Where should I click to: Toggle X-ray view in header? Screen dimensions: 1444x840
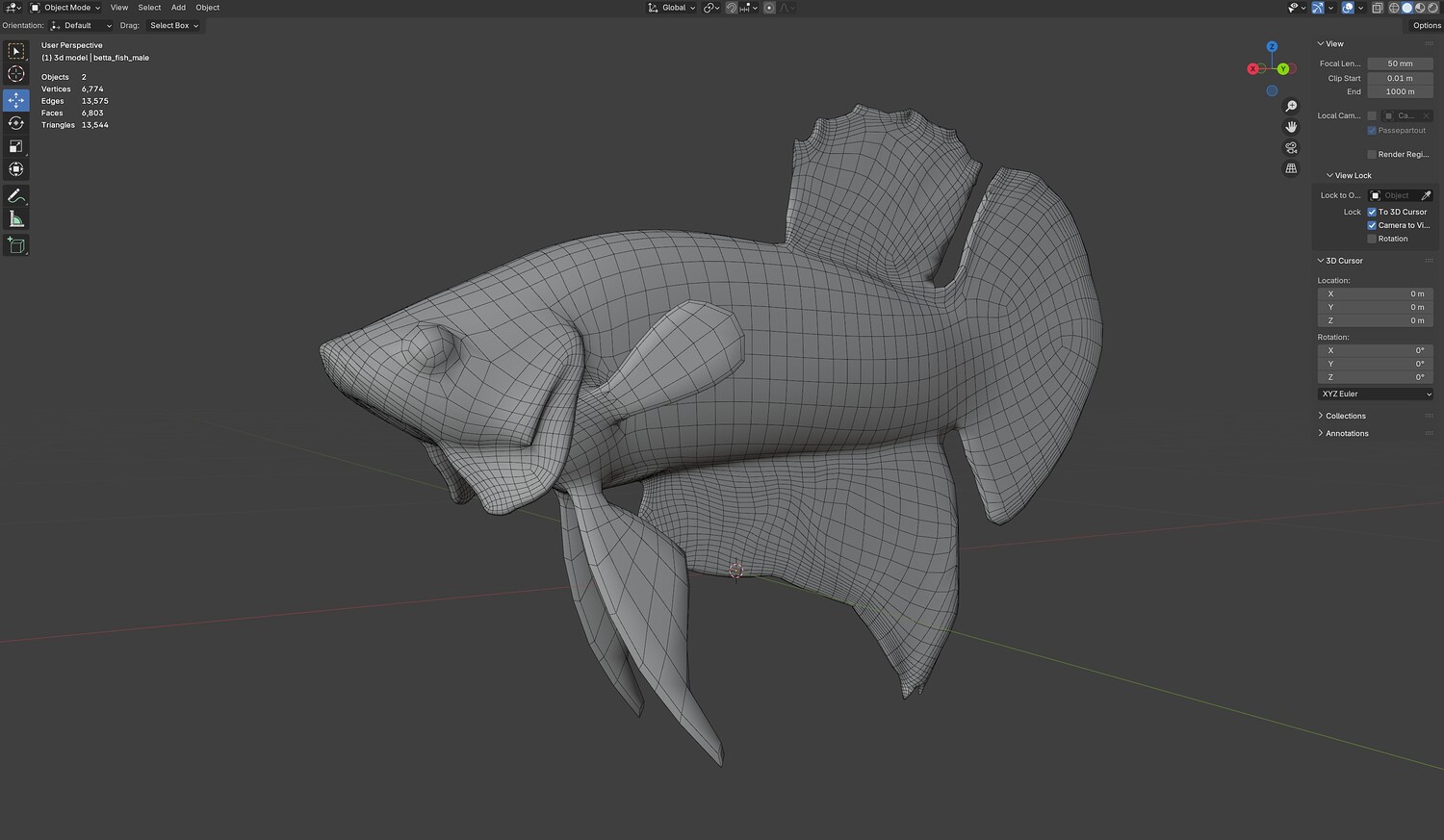point(1378,8)
